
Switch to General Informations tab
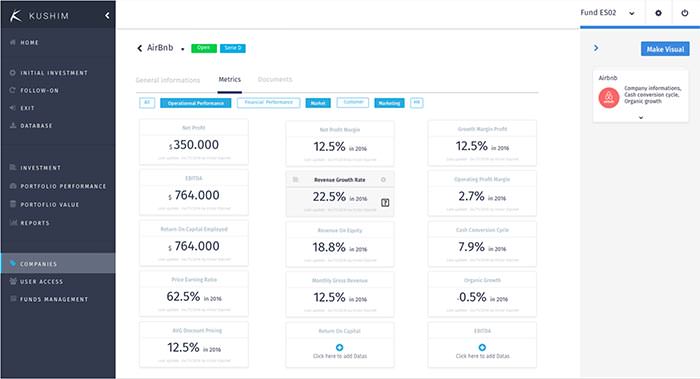[168, 80]
